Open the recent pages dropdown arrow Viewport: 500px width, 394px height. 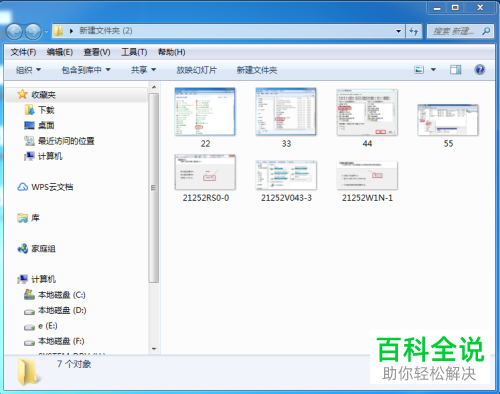tap(46, 32)
